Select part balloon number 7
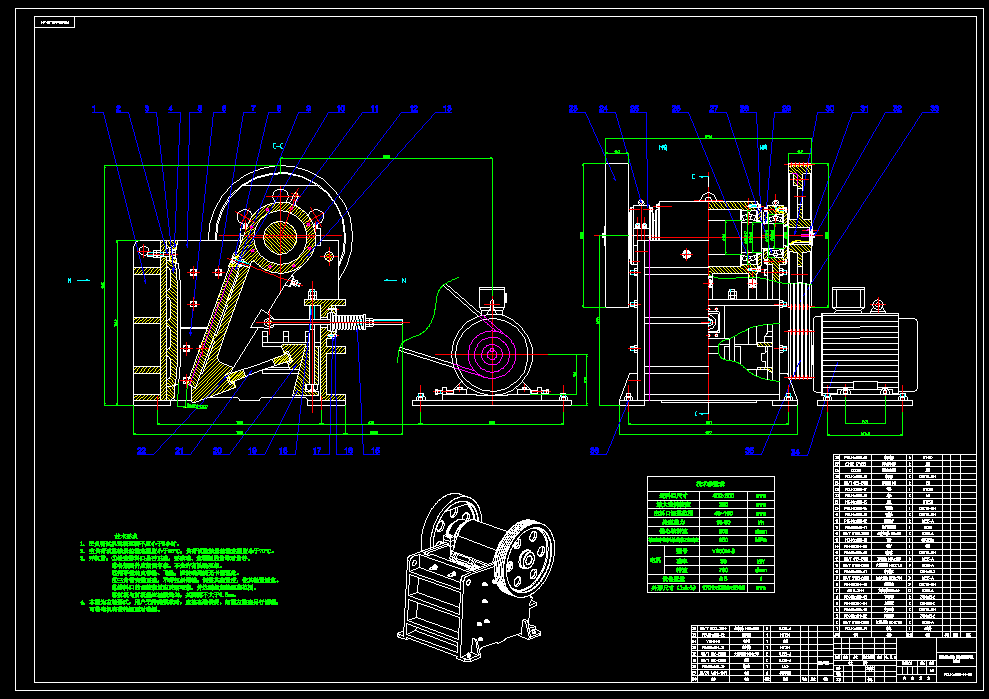 [x=254, y=109]
